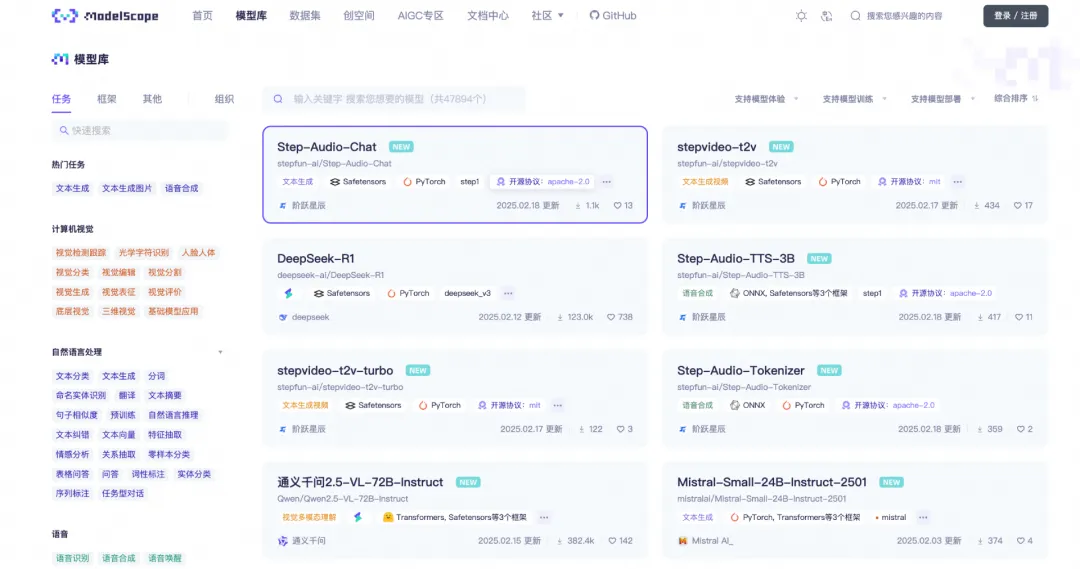Open the 综合排序 sort dropdown
The image size is (1080, 569).
click(x=1016, y=99)
